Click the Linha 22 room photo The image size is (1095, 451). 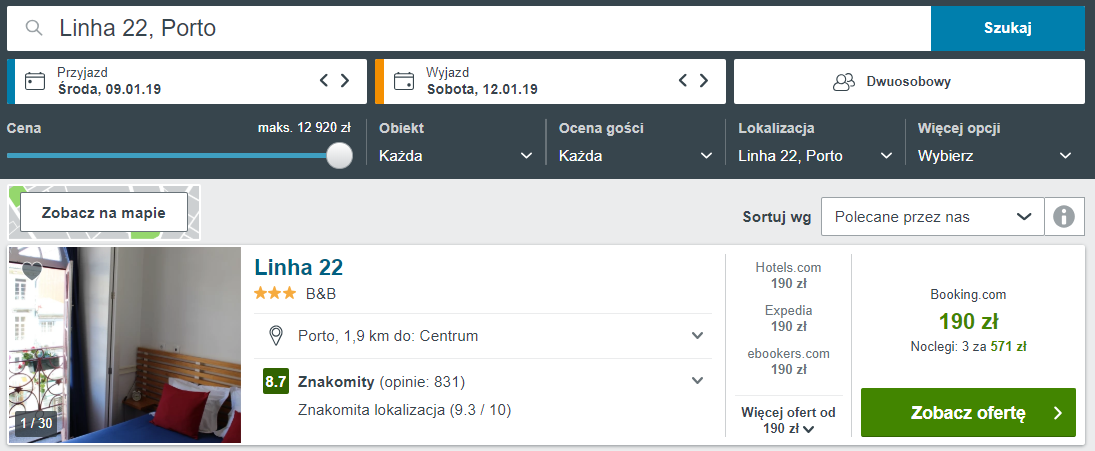tap(124, 345)
